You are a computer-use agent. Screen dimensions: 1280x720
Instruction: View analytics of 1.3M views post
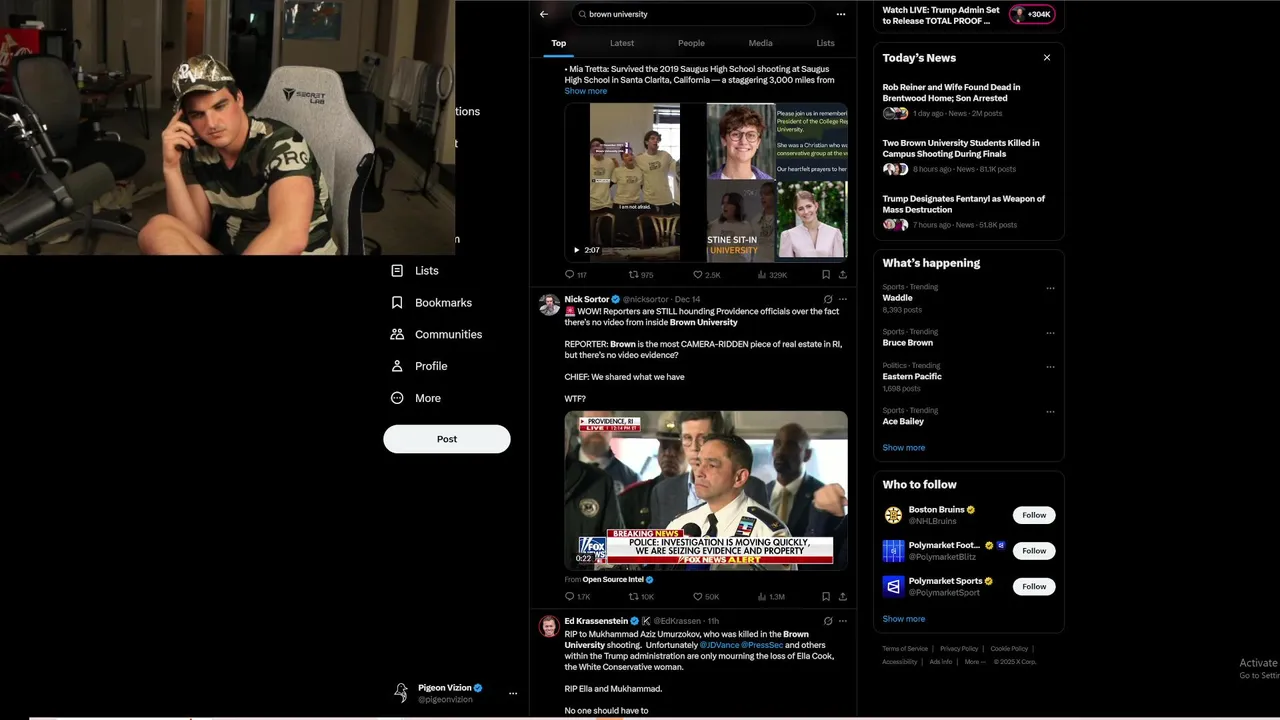point(762,597)
